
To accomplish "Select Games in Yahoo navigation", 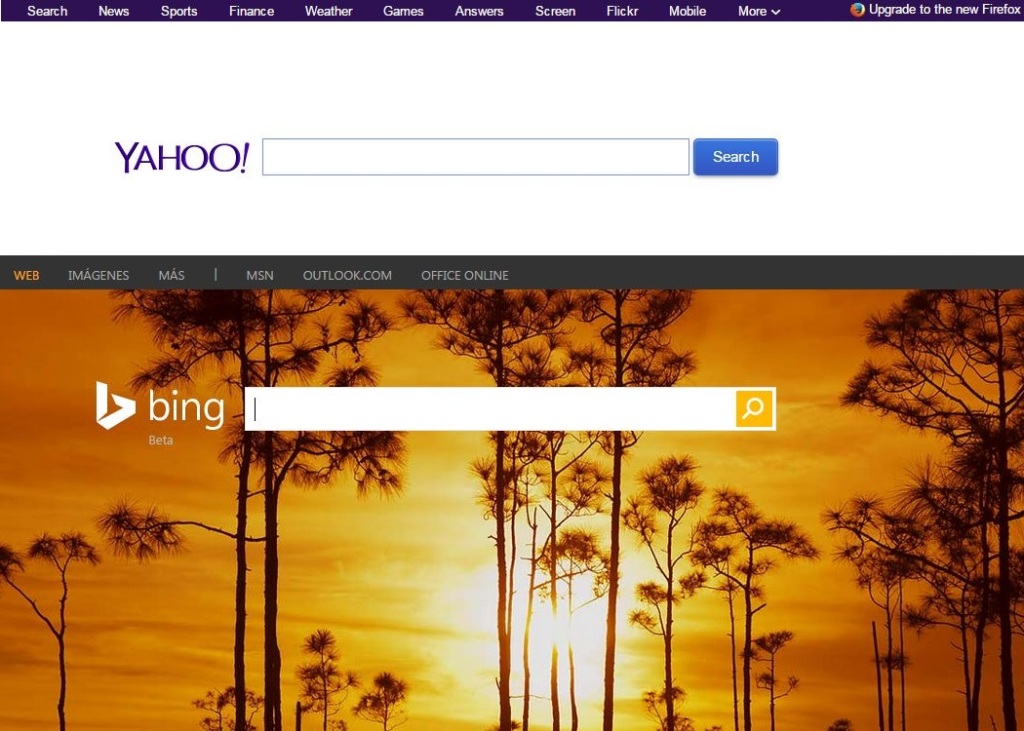I will [403, 11].
